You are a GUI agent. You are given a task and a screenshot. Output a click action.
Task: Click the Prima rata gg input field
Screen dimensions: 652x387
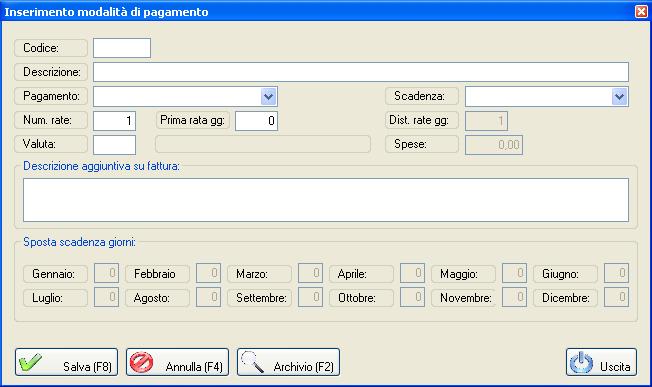click(256, 121)
